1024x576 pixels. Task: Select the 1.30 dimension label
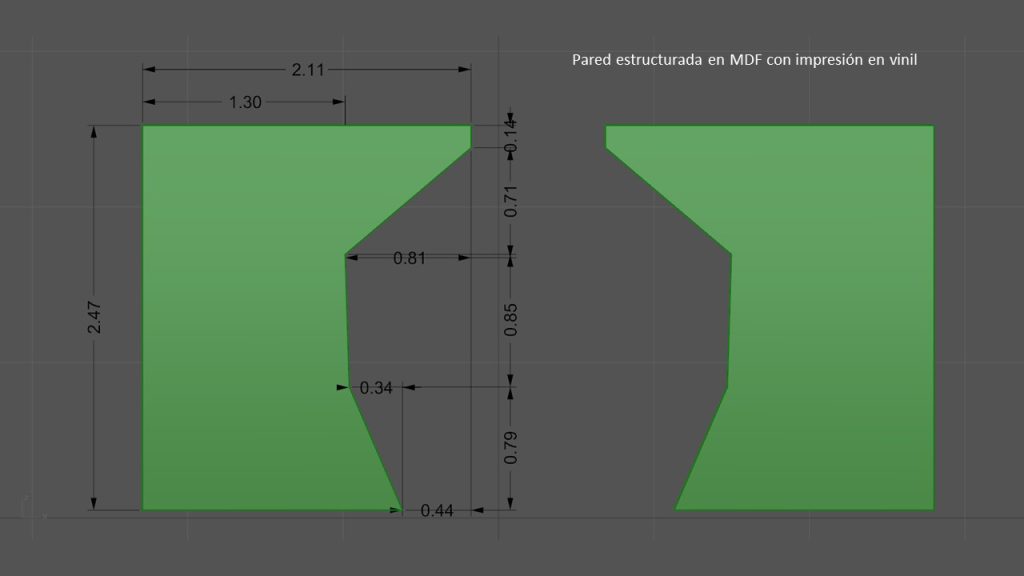pos(245,102)
